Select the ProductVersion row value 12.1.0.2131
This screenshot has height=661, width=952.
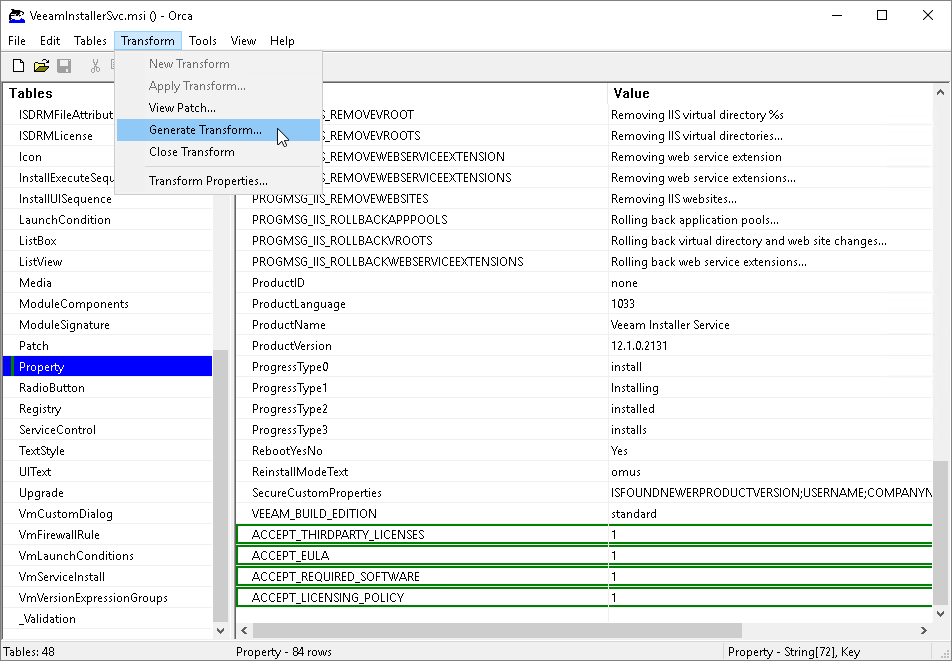tap(650, 345)
